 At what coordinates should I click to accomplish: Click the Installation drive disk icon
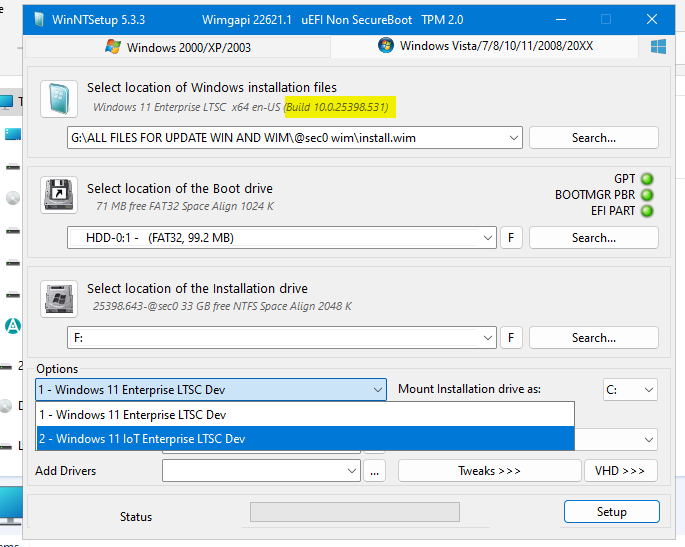tap(59, 299)
